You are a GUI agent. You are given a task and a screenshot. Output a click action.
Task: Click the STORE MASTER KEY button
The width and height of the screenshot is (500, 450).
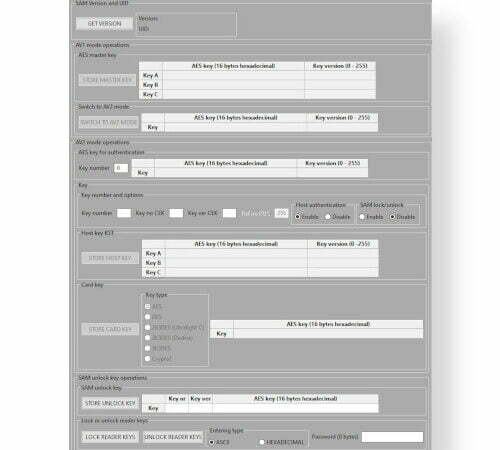pyautogui.click(x=107, y=80)
